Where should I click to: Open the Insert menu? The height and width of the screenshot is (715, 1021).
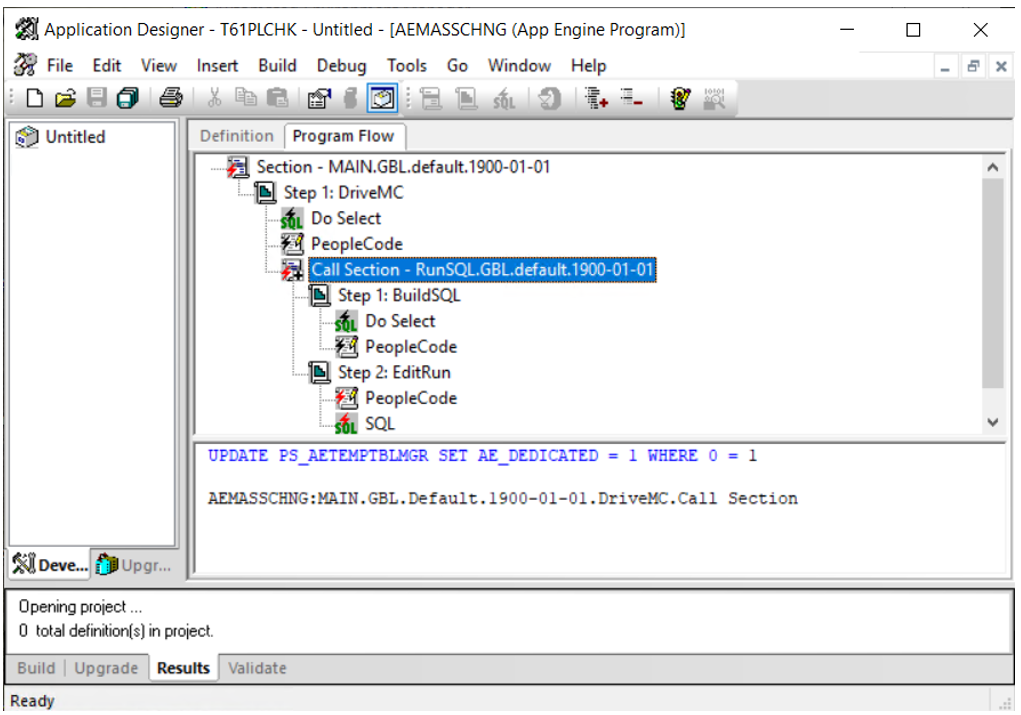(217, 66)
